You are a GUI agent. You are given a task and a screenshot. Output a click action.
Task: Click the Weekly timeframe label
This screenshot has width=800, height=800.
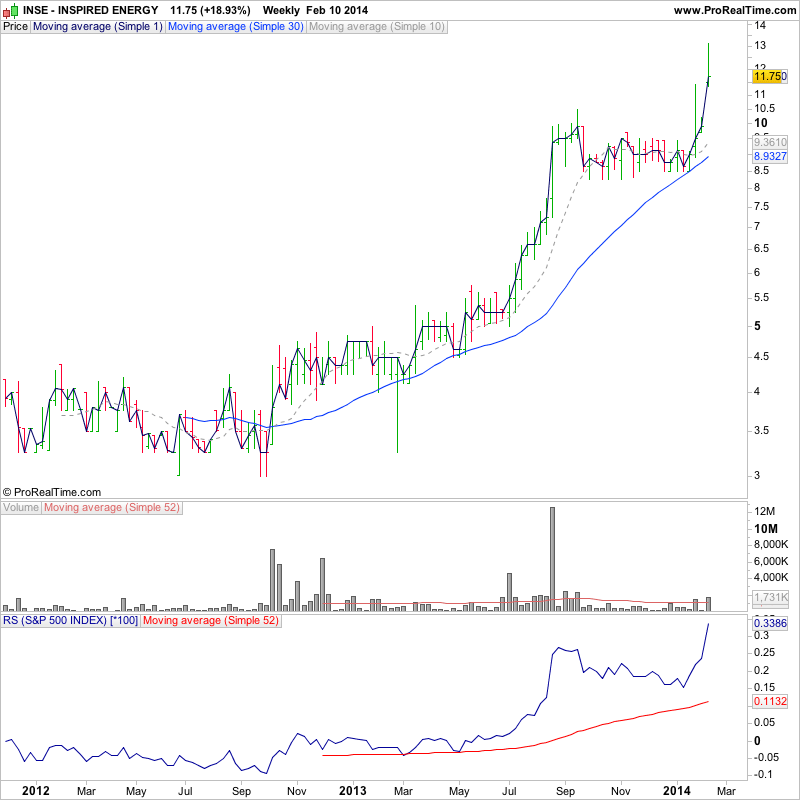[x=281, y=10]
